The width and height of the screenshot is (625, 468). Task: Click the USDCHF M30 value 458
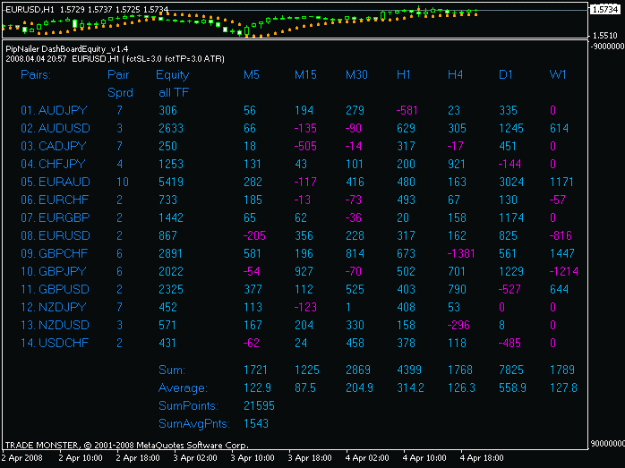point(355,343)
